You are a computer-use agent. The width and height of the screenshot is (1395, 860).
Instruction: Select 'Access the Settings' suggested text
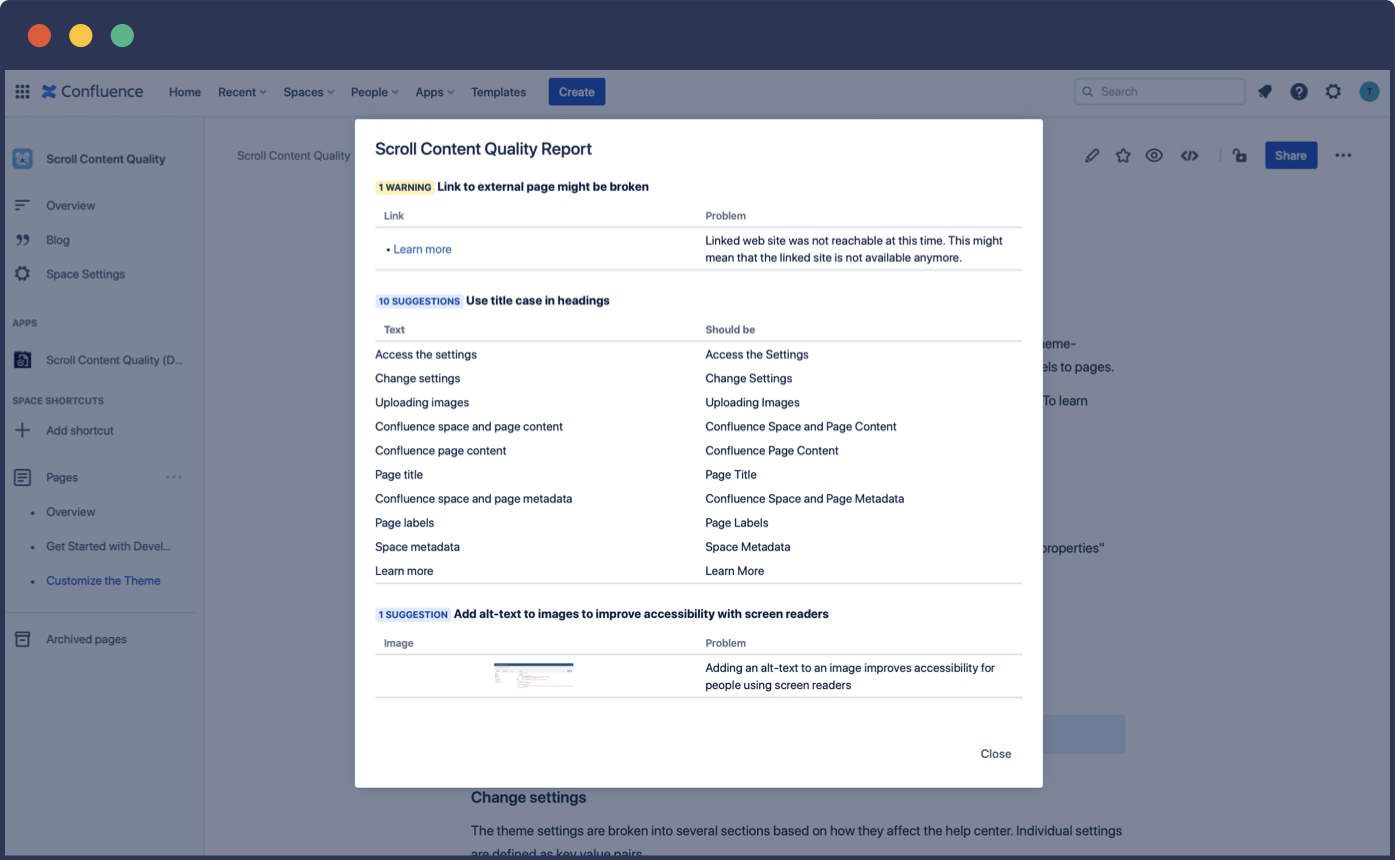click(x=757, y=355)
